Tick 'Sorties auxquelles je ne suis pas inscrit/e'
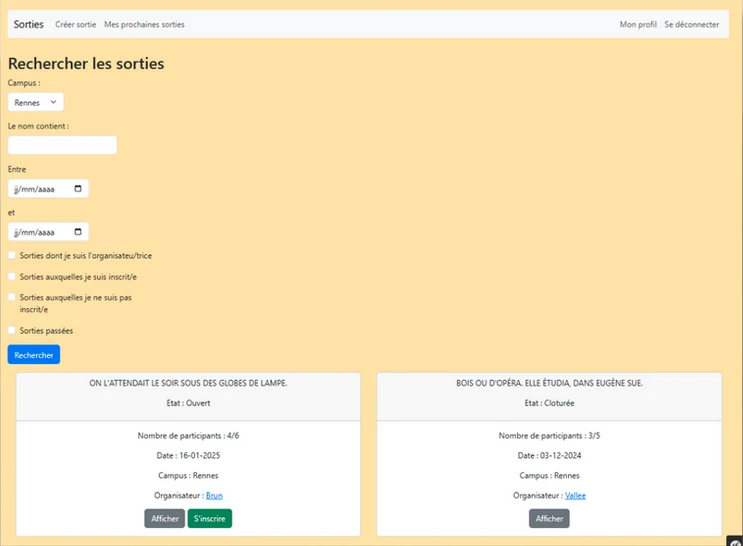743x546 pixels. (x=13, y=297)
